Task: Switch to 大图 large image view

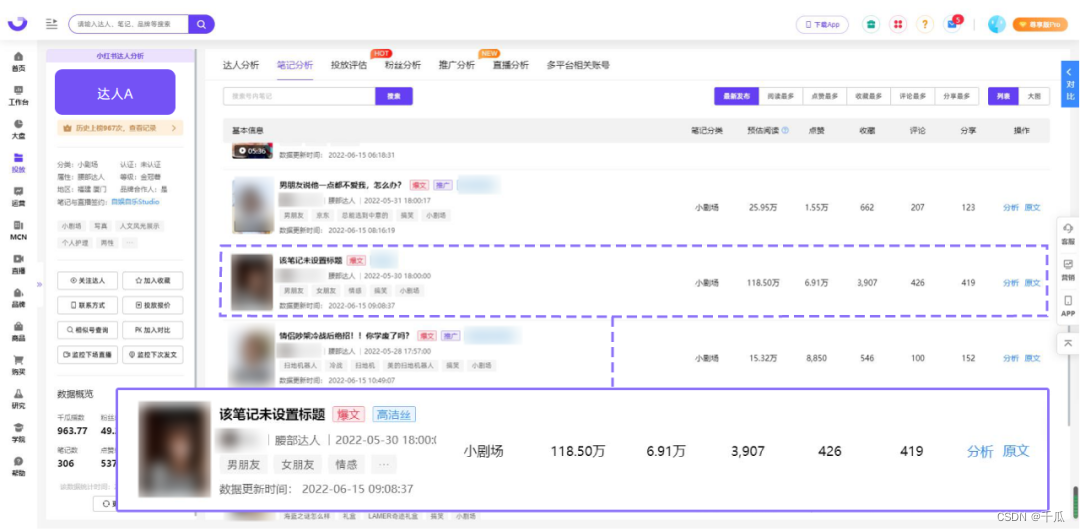Action: point(1034,96)
